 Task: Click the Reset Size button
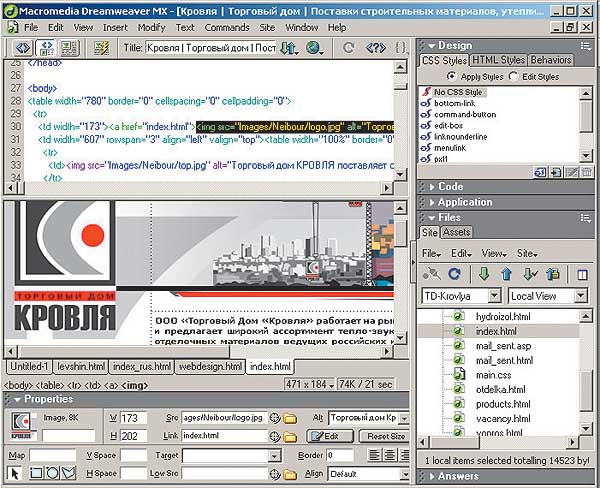click(x=386, y=436)
